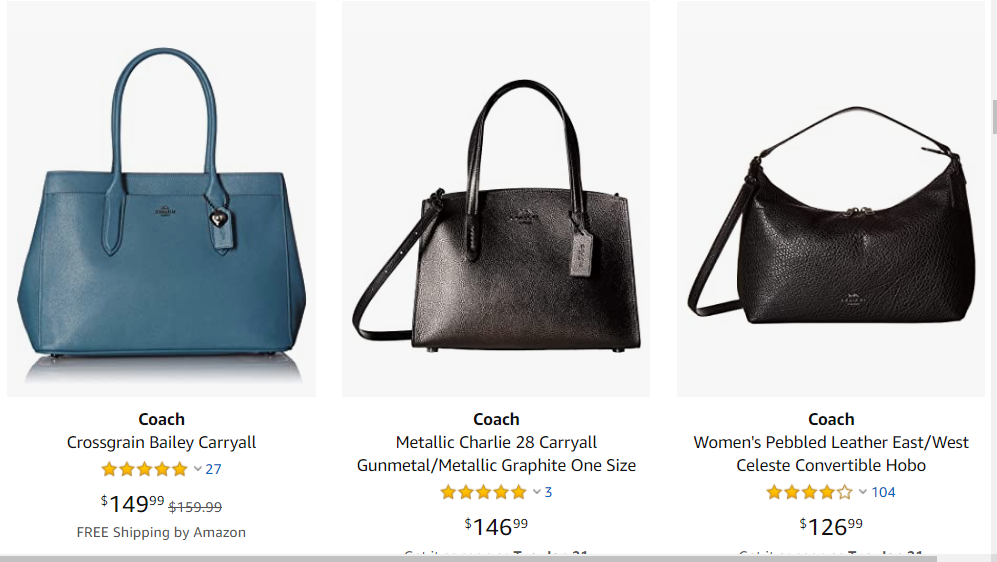Open the Metallic Charlie 28 Carryall title link
The height and width of the screenshot is (562, 997).
point(496,454)
